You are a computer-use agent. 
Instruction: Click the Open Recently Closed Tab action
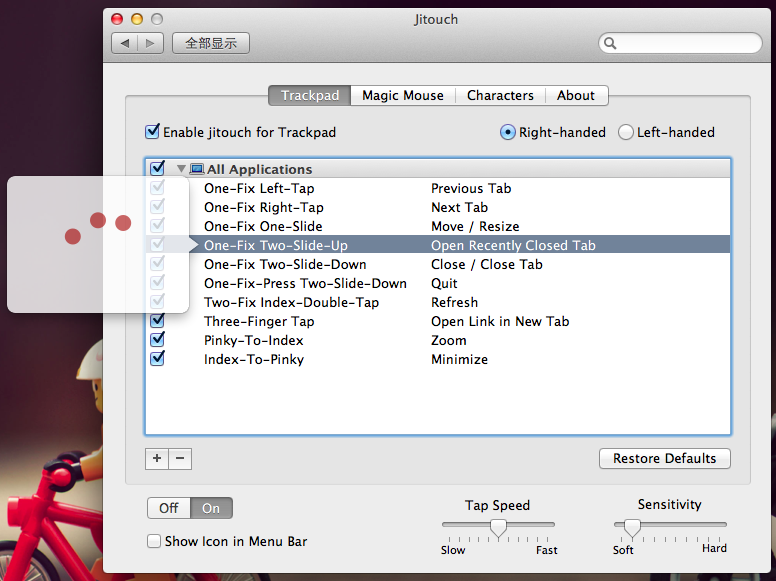[x=513, y=245]
